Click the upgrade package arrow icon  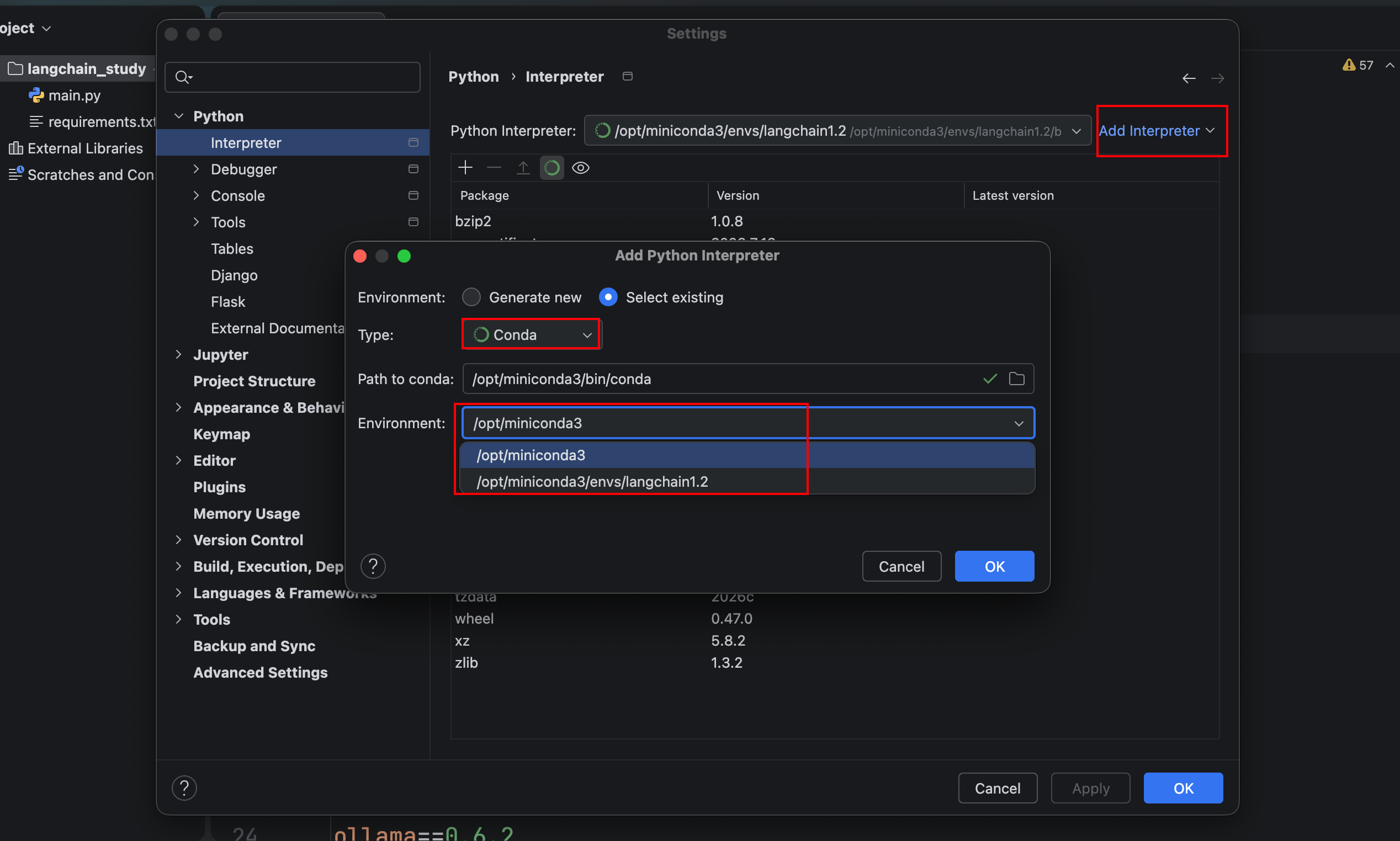(523, 168)
